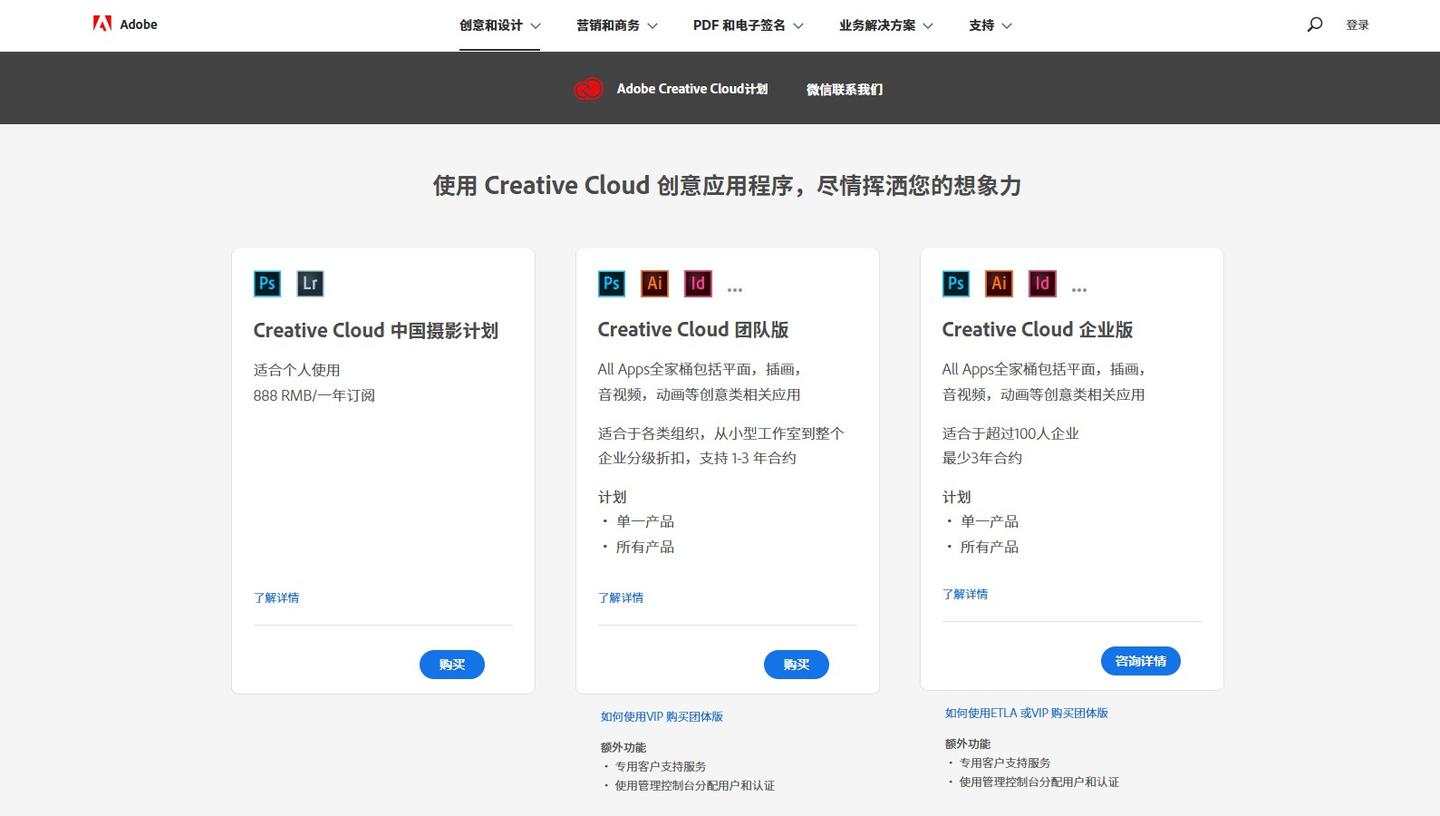This screenshot has height=816, width=1440.
Task: Click the Creative Cloud logo in the banner
Action: click(589, 88)
